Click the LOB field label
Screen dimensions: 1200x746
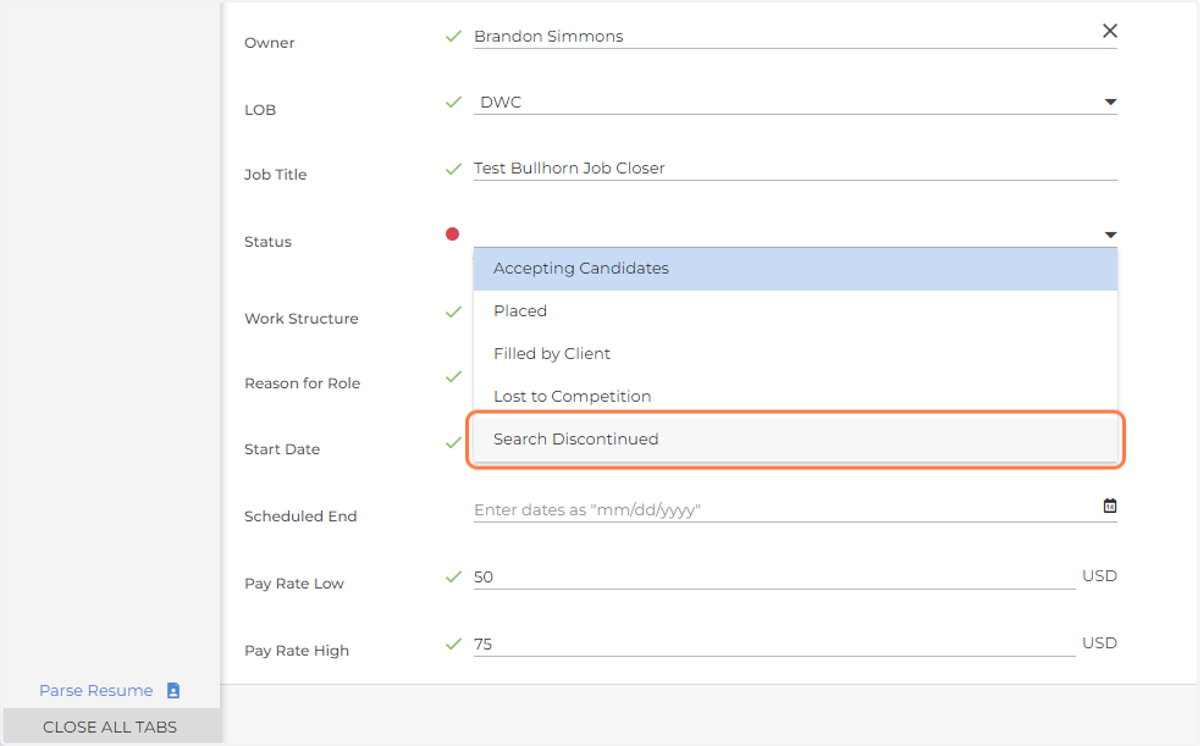tap(260, 110)
